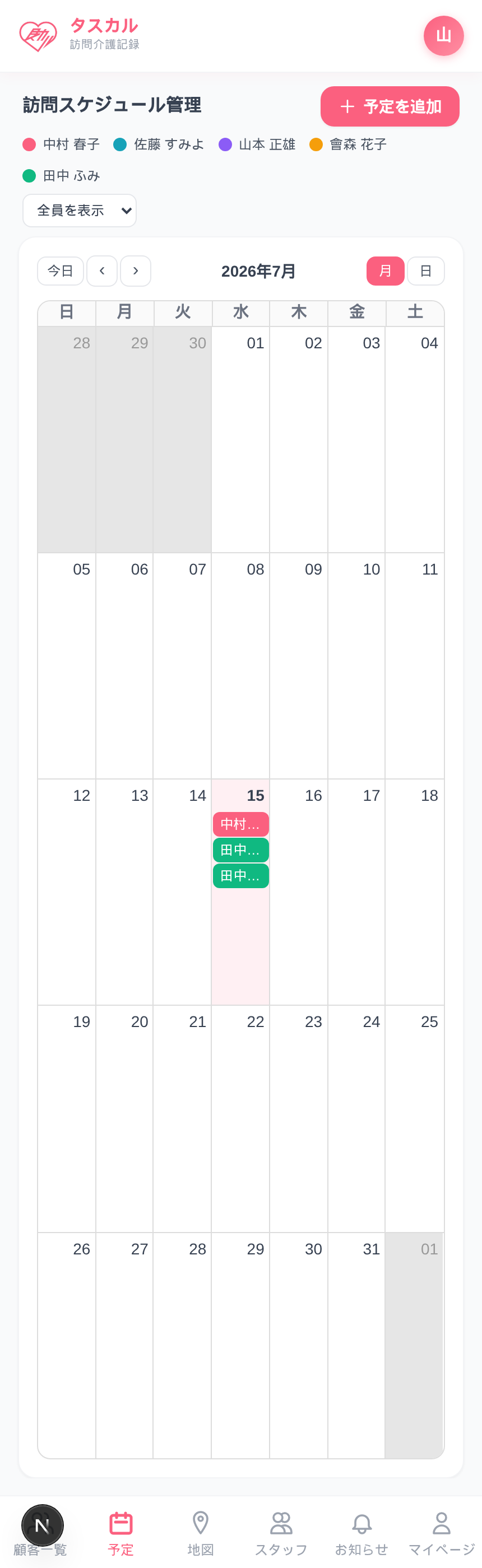Open the first green 田中 event
The height and width of the screenshot is (1568, 482).
(240, 850)
